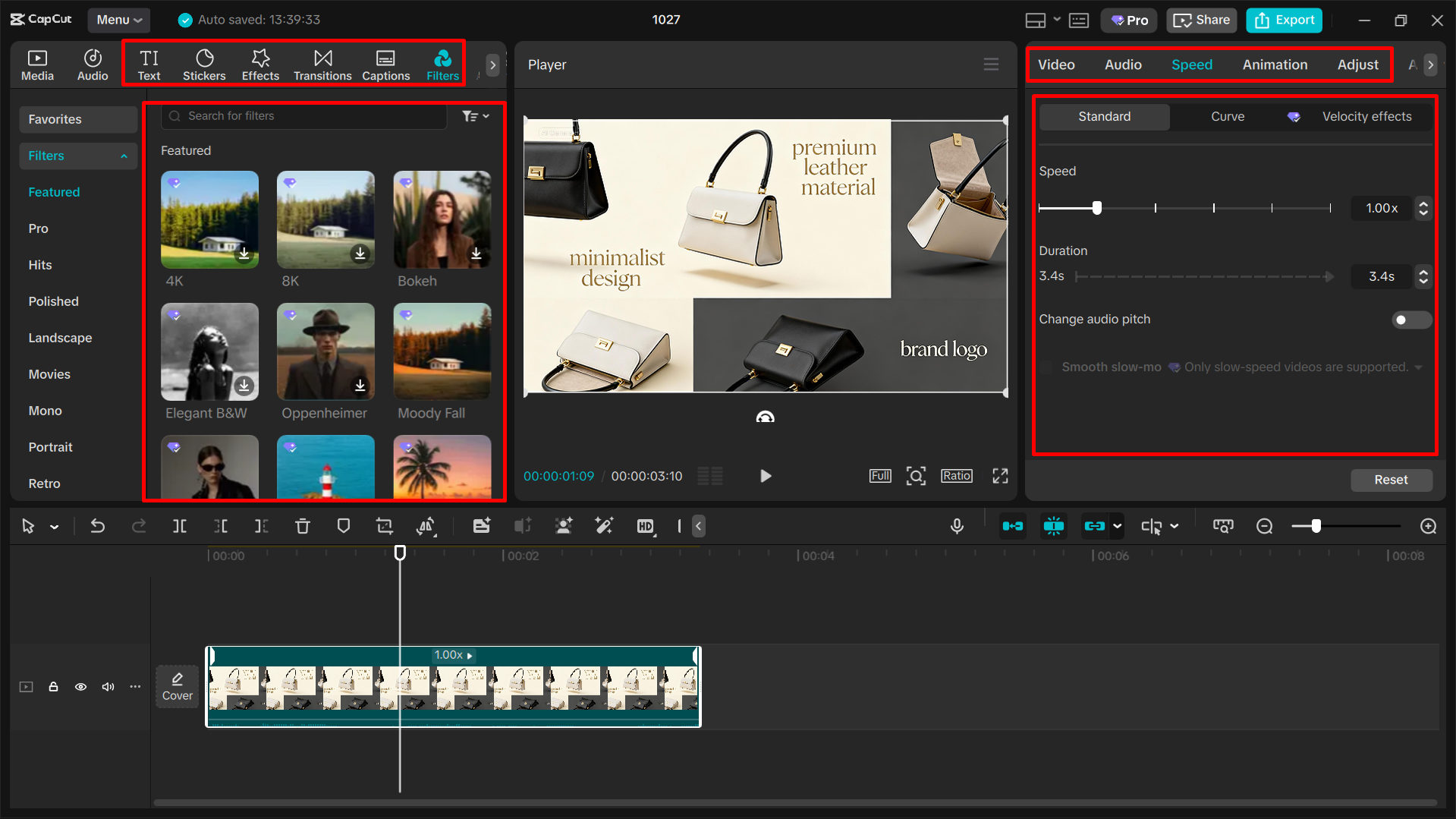
Task: Click the Export button
Action: tap(1283, 20)
